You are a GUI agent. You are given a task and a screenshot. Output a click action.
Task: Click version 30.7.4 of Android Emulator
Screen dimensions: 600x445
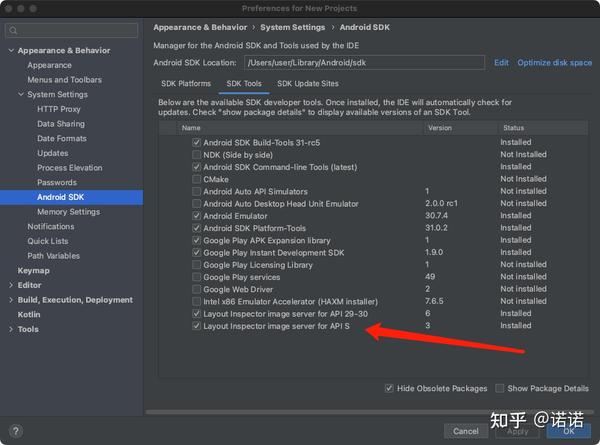click(436, 215)
